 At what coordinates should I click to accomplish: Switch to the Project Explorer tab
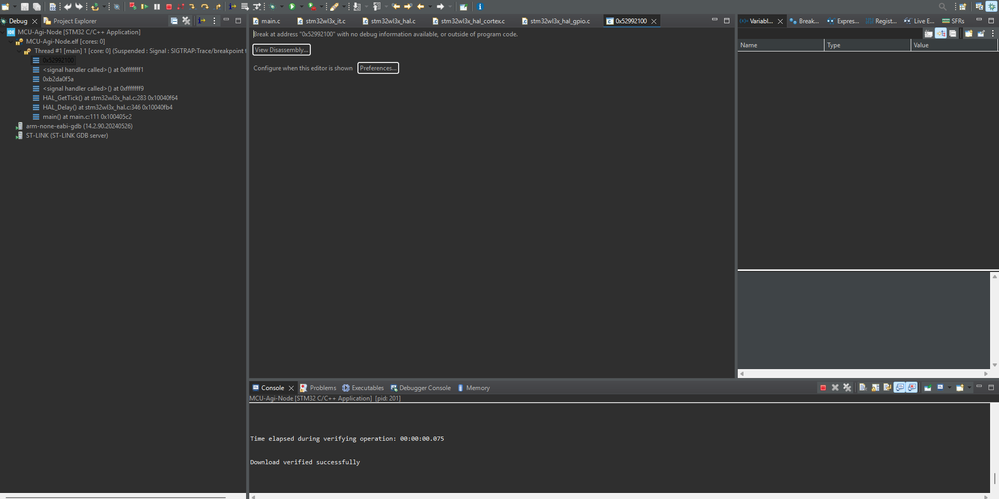click(x=70, y=21)
